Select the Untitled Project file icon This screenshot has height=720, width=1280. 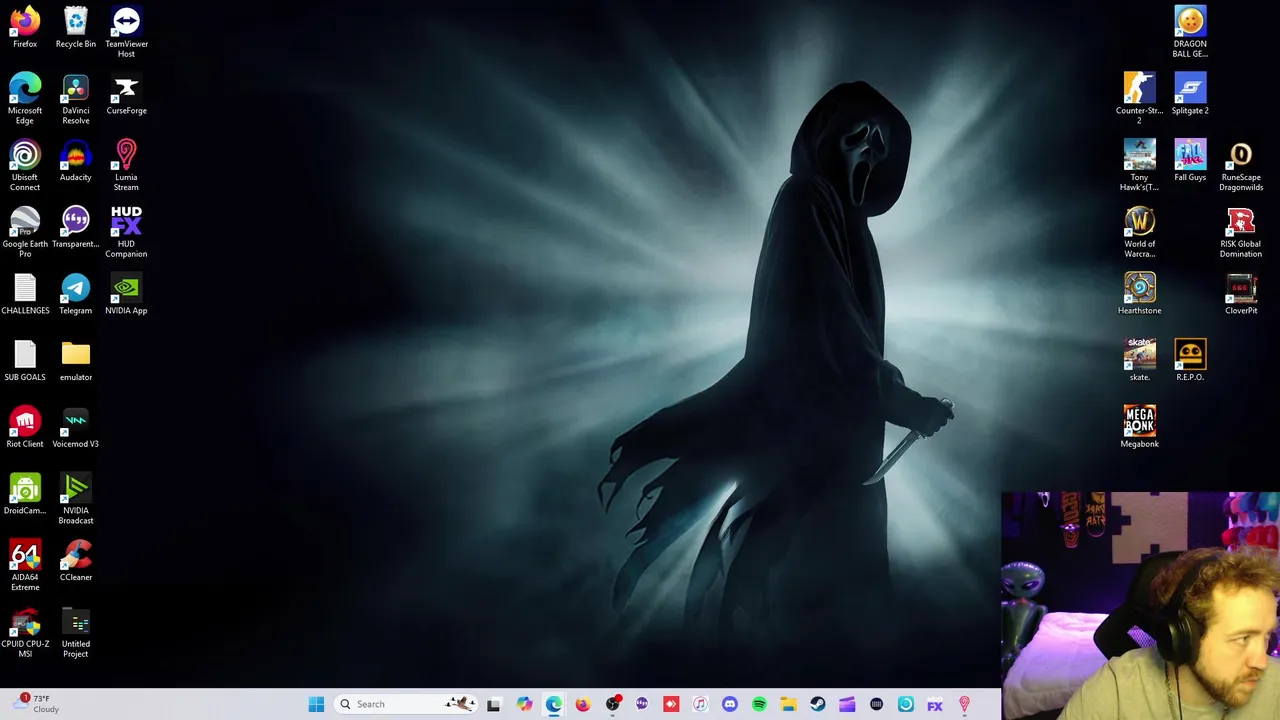point(76,633)
